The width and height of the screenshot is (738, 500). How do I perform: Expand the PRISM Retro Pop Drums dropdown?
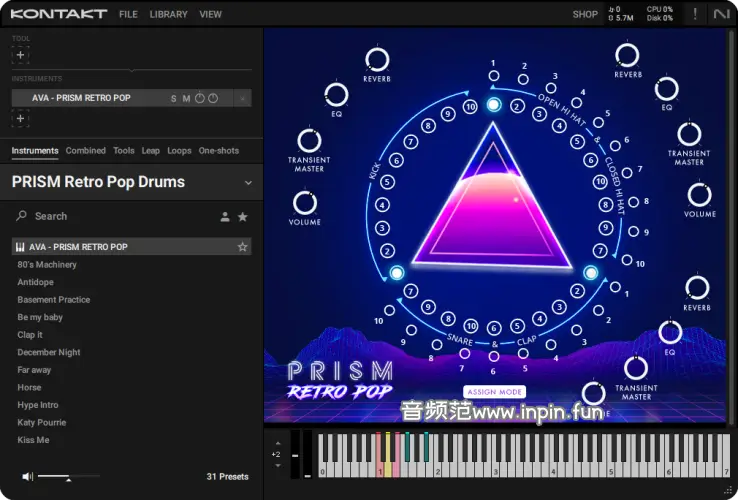(x=248, y=183)
